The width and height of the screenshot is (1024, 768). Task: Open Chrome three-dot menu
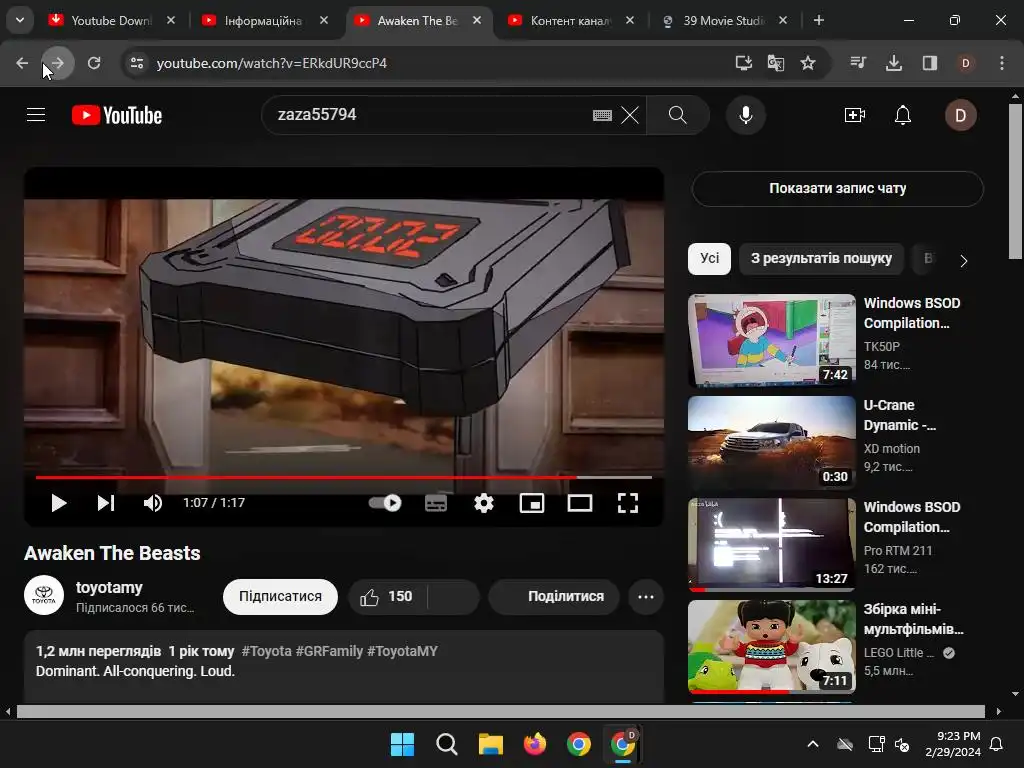(x=1002, y=63)
